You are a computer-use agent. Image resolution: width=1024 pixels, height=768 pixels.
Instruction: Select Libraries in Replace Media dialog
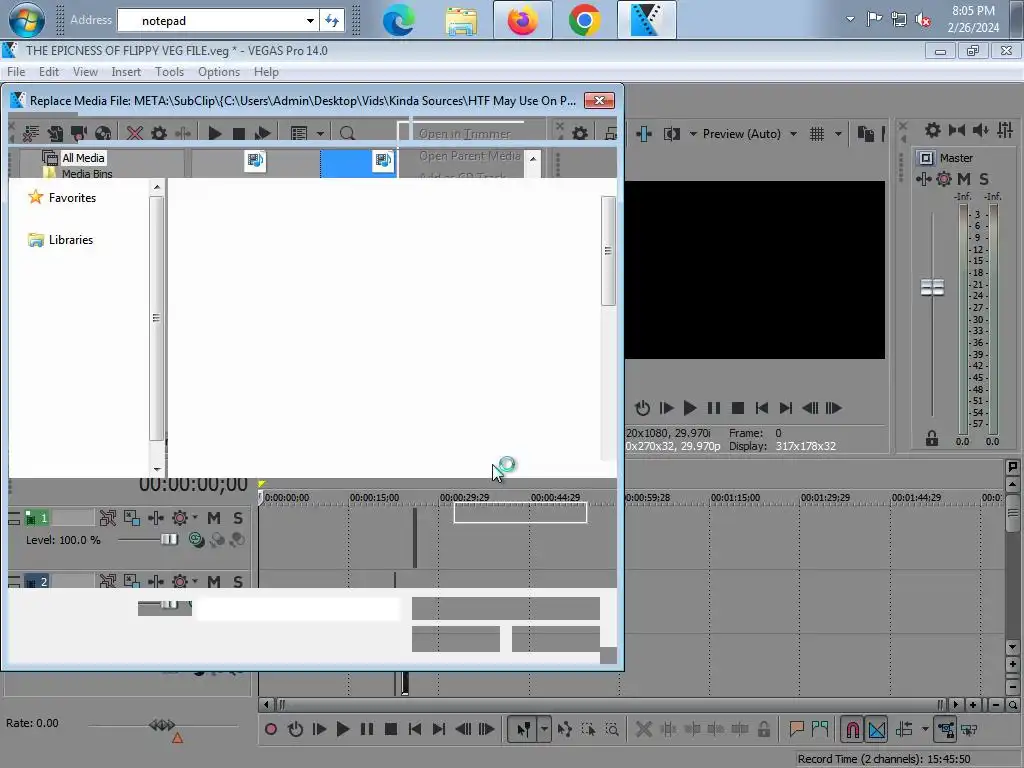pos(61,240)
